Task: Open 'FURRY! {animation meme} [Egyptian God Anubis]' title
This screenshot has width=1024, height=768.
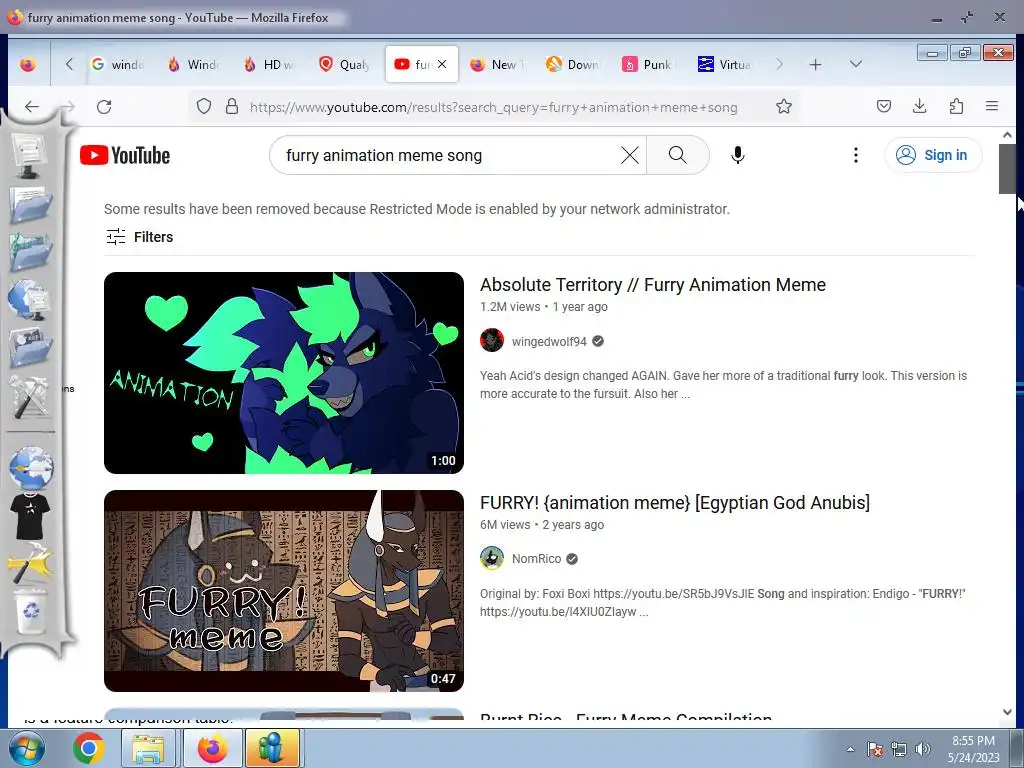Action: [x=675, y=503]
